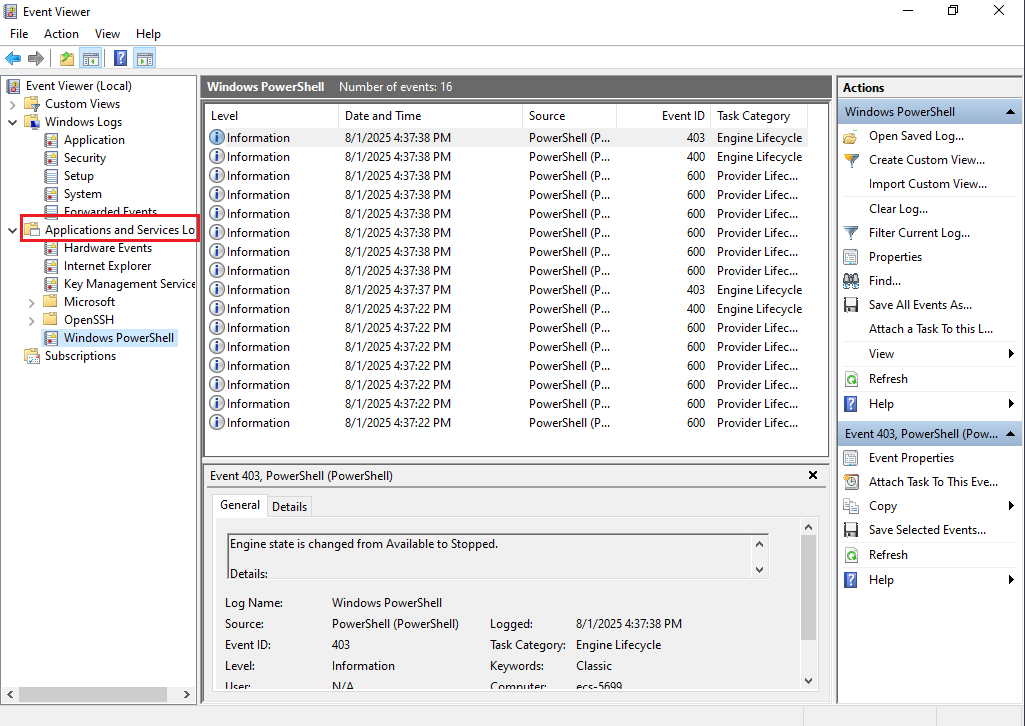Sort events by the Event ID header
The image size is (1025, 726).
point(663,116)
